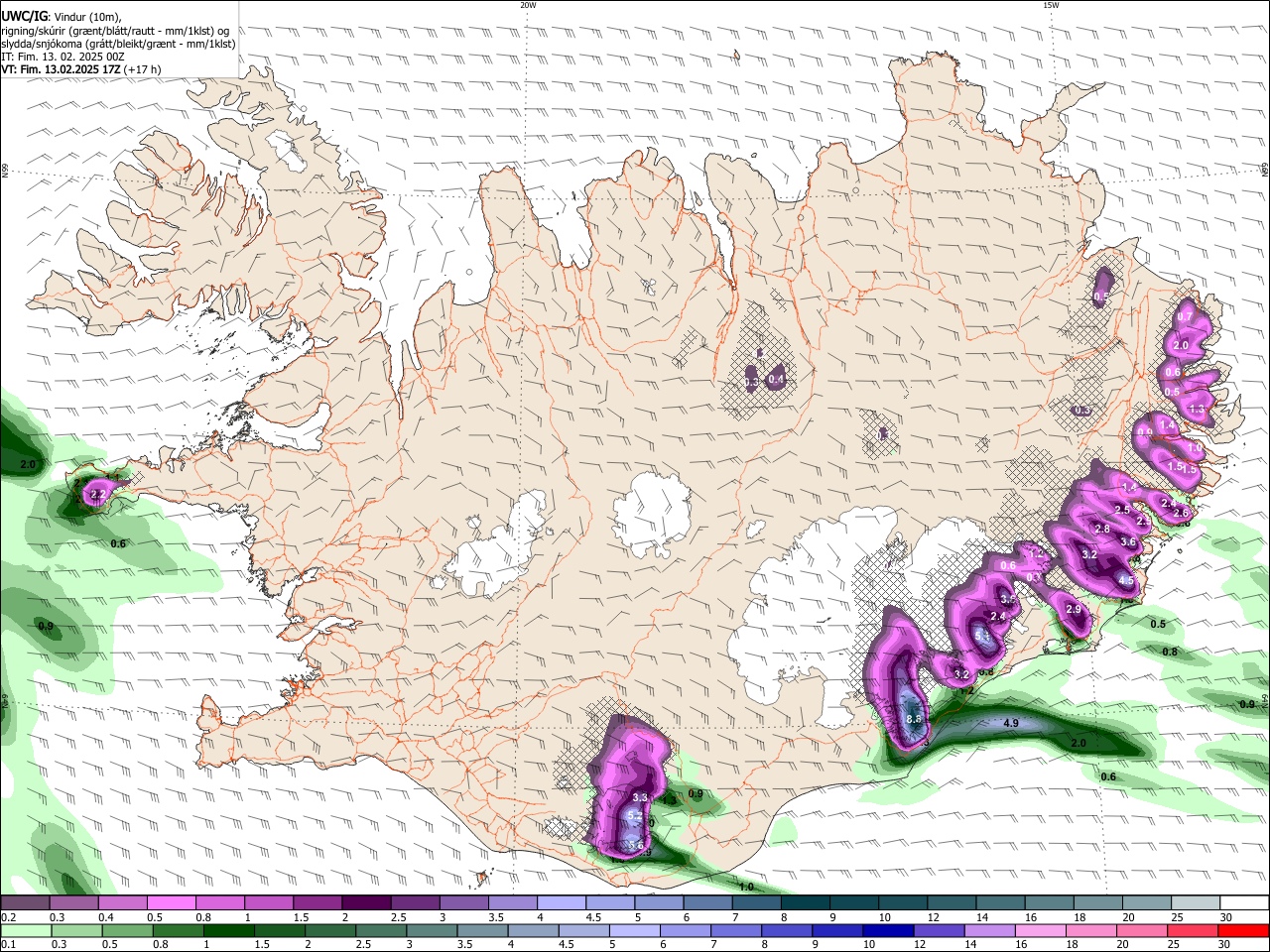Viewport: 1270px width, 952px height.
Task: Click the blue 8–9 rain legend swatch
Action: tap(787, 930)
